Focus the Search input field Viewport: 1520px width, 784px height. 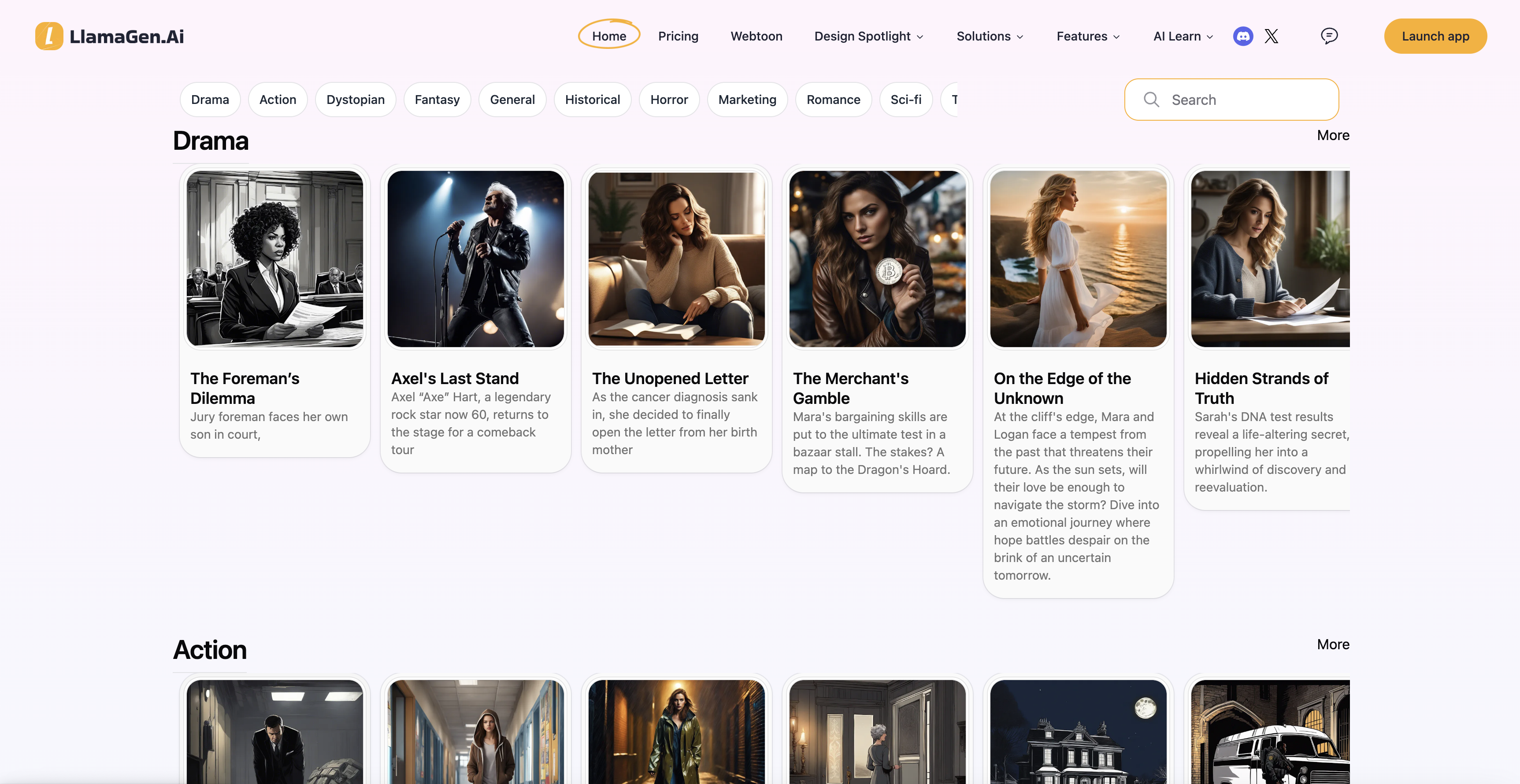pos(1245,99)
